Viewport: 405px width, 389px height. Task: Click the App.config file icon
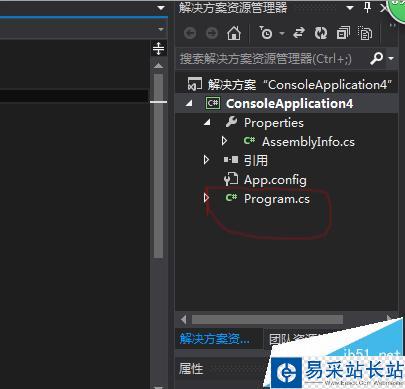[x=231, y=179]
